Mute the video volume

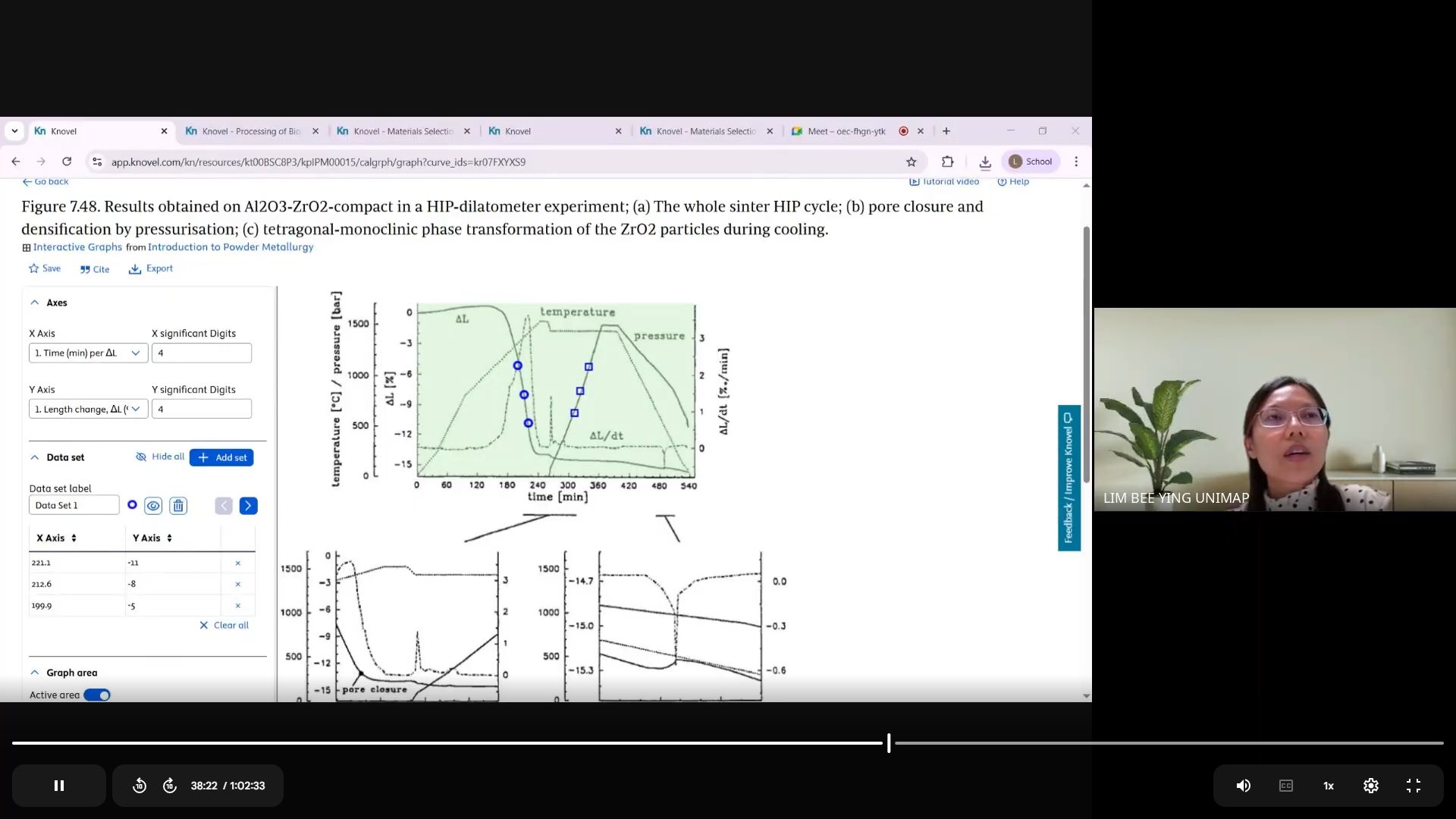tap(1243, 786)
